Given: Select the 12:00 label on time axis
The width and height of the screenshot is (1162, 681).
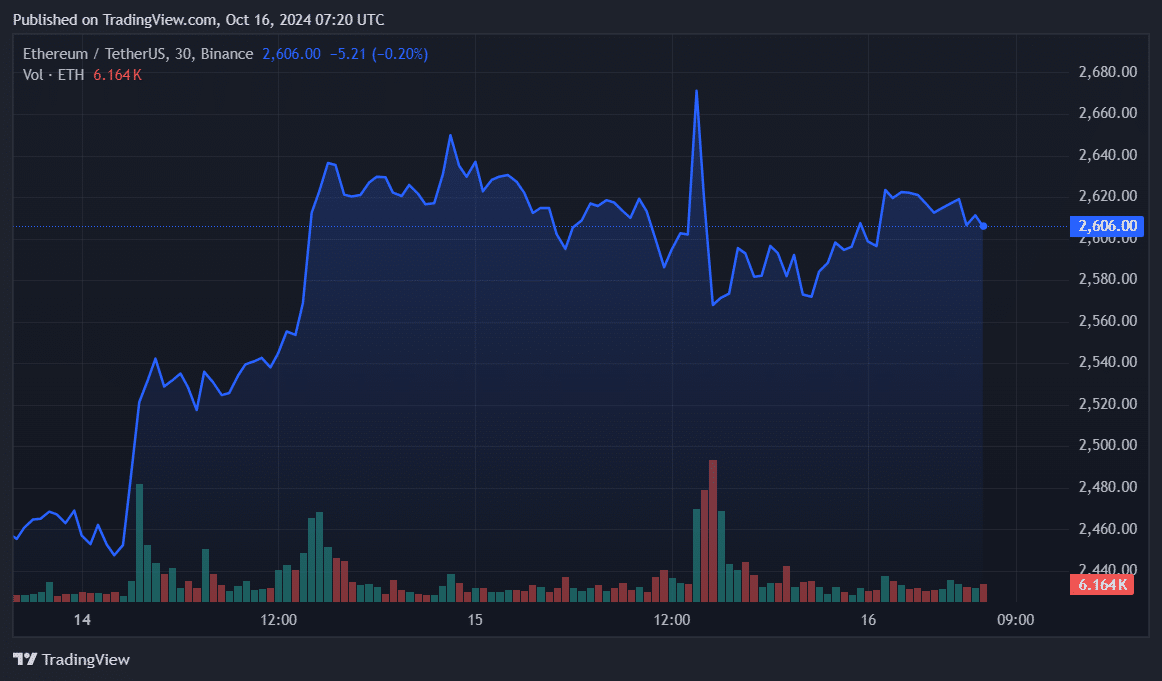Looking at the screenshot, I should pos(280,620).
